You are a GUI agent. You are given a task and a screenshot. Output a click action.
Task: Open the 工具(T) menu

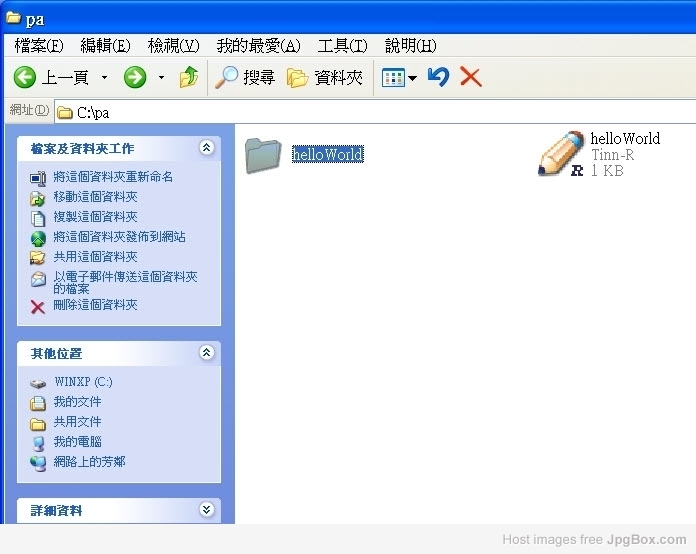(342, 46)
